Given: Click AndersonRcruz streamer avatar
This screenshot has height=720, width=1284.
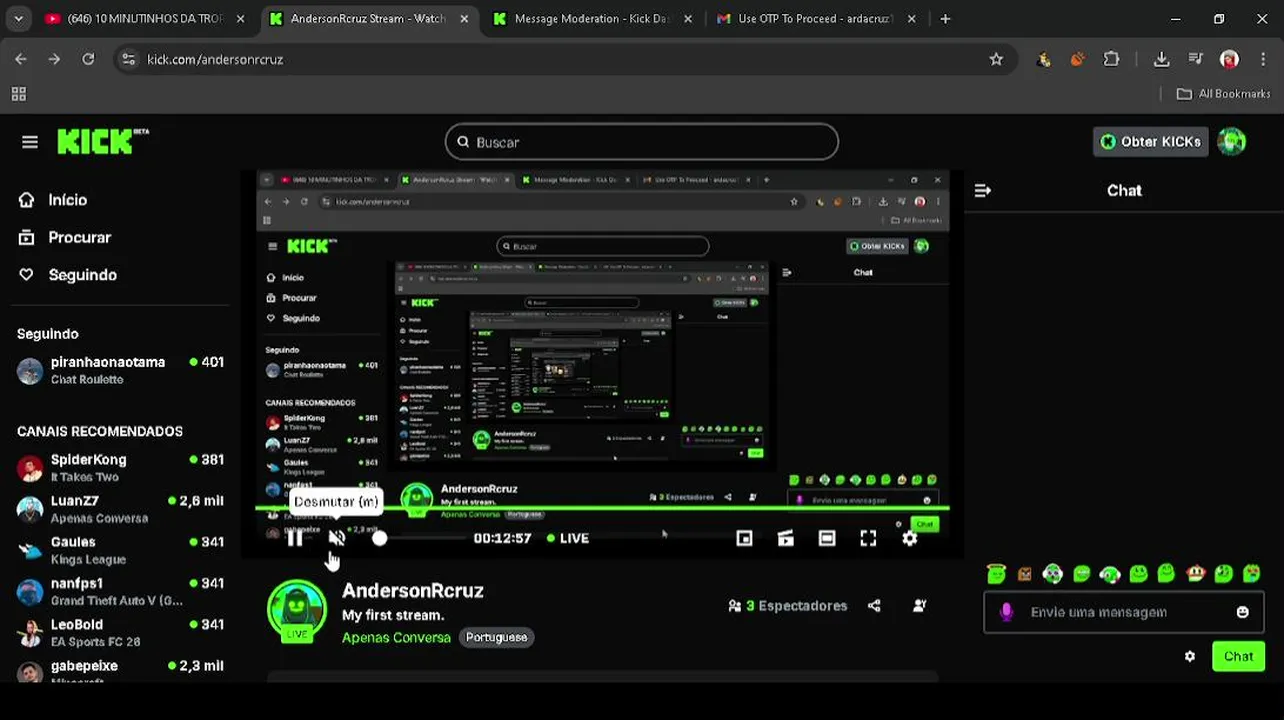Looking at the screenshot, I should point(297,610).
